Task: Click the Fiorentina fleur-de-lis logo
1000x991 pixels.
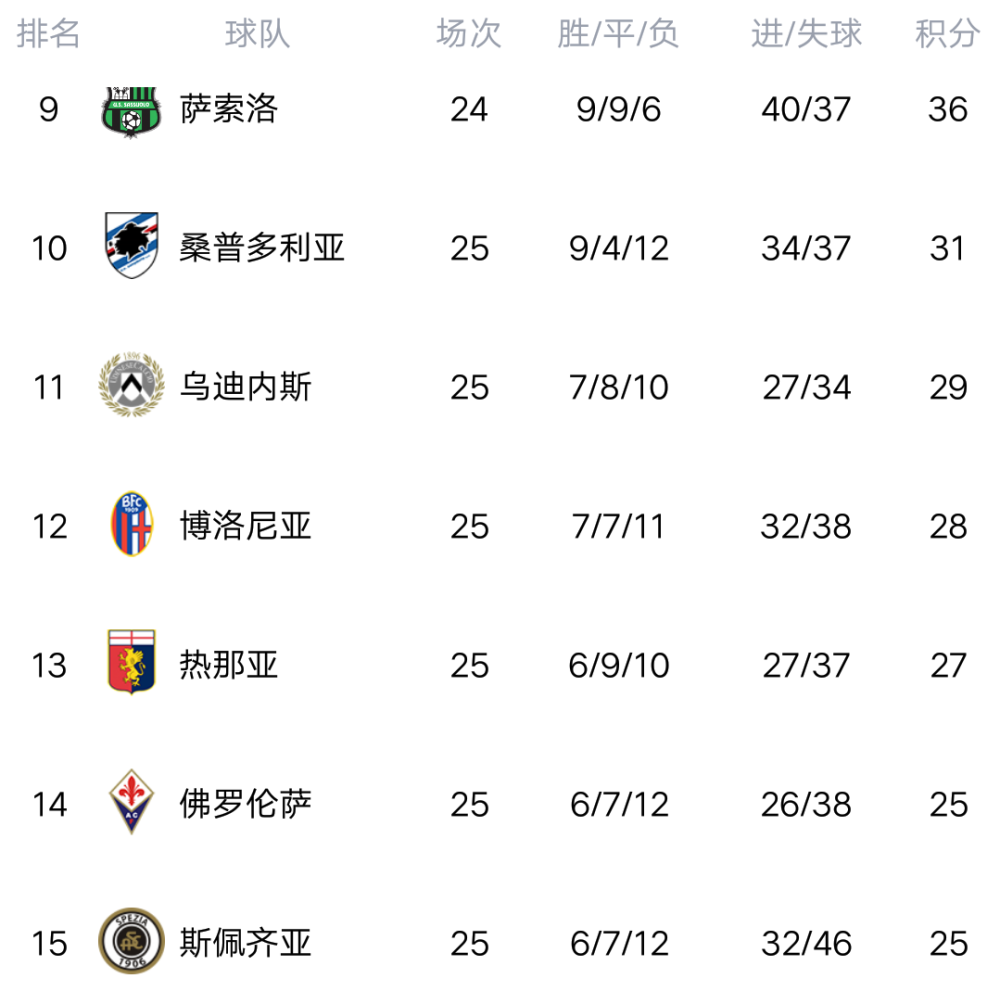Action: tap(131, 803)
